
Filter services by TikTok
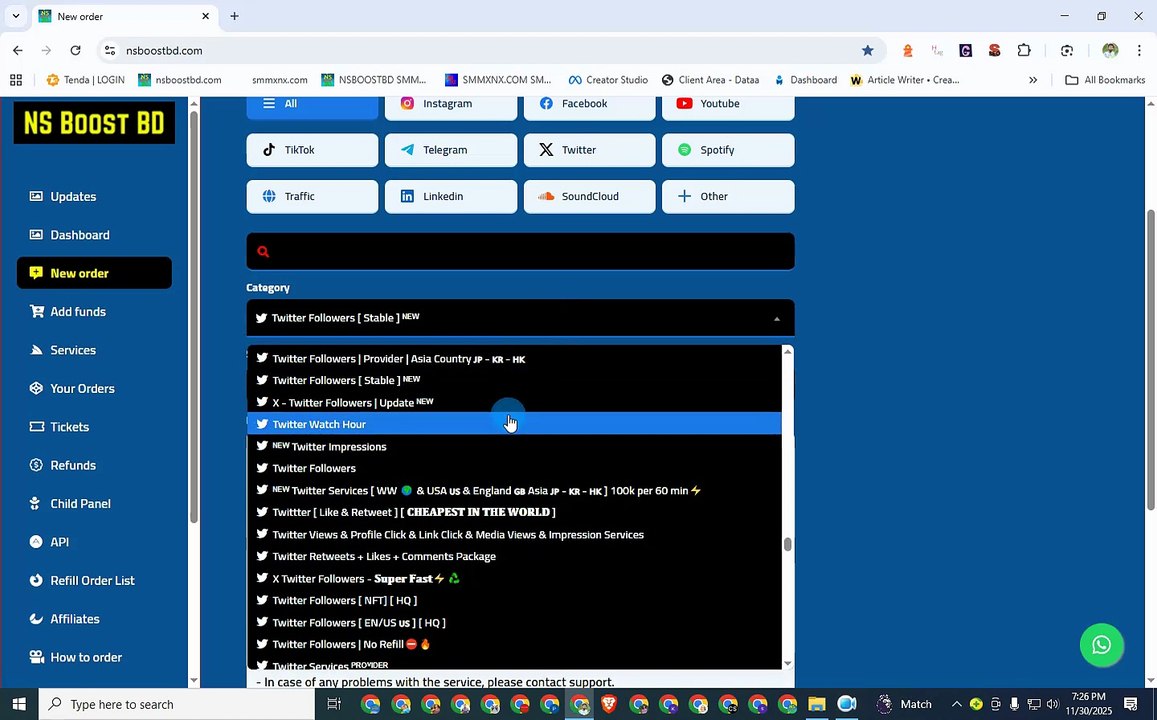312,150
